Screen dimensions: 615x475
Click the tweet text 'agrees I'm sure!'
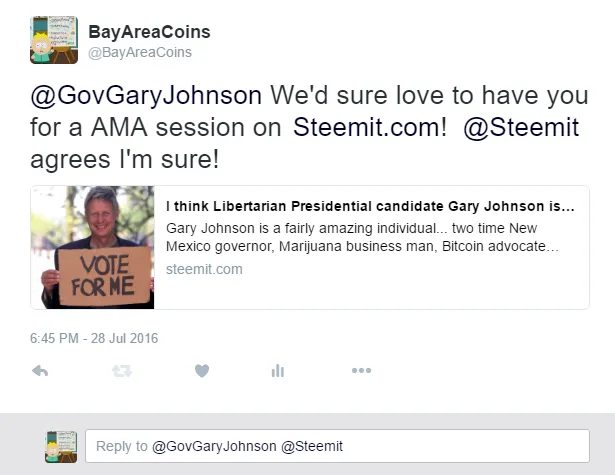[124, 160]
